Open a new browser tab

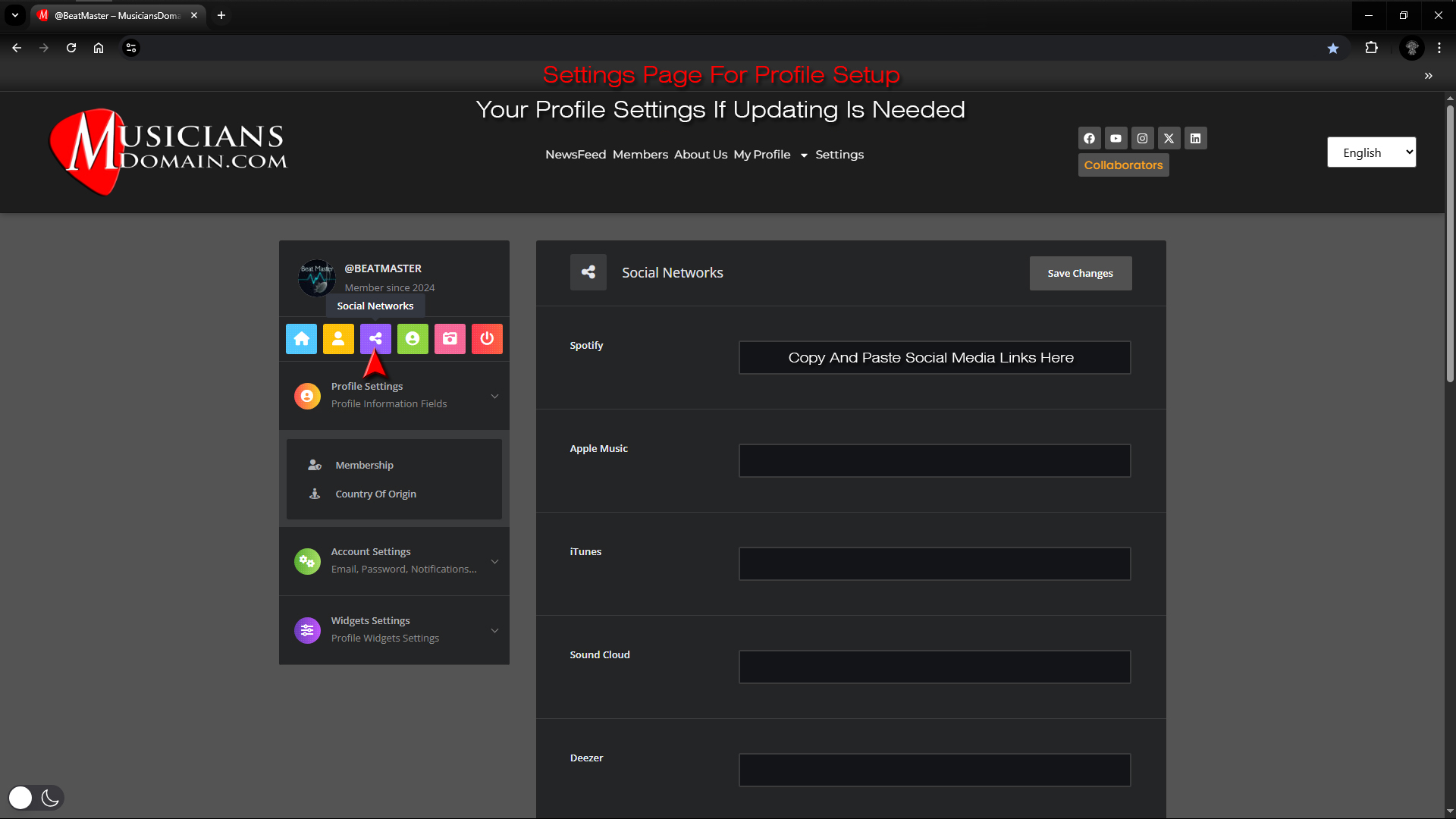221,15
